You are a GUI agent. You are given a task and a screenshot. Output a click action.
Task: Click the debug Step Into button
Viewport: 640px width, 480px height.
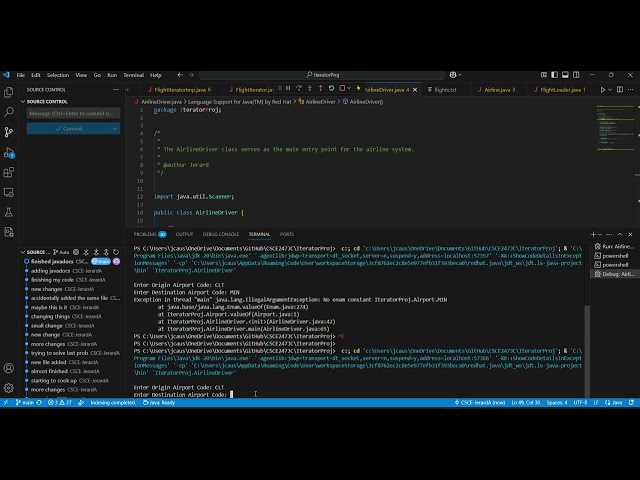point(310,88)
